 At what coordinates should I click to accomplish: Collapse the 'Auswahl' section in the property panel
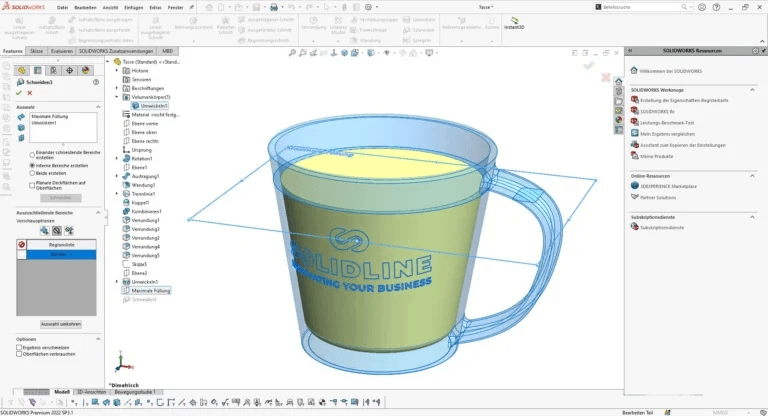tap(98, 105)
